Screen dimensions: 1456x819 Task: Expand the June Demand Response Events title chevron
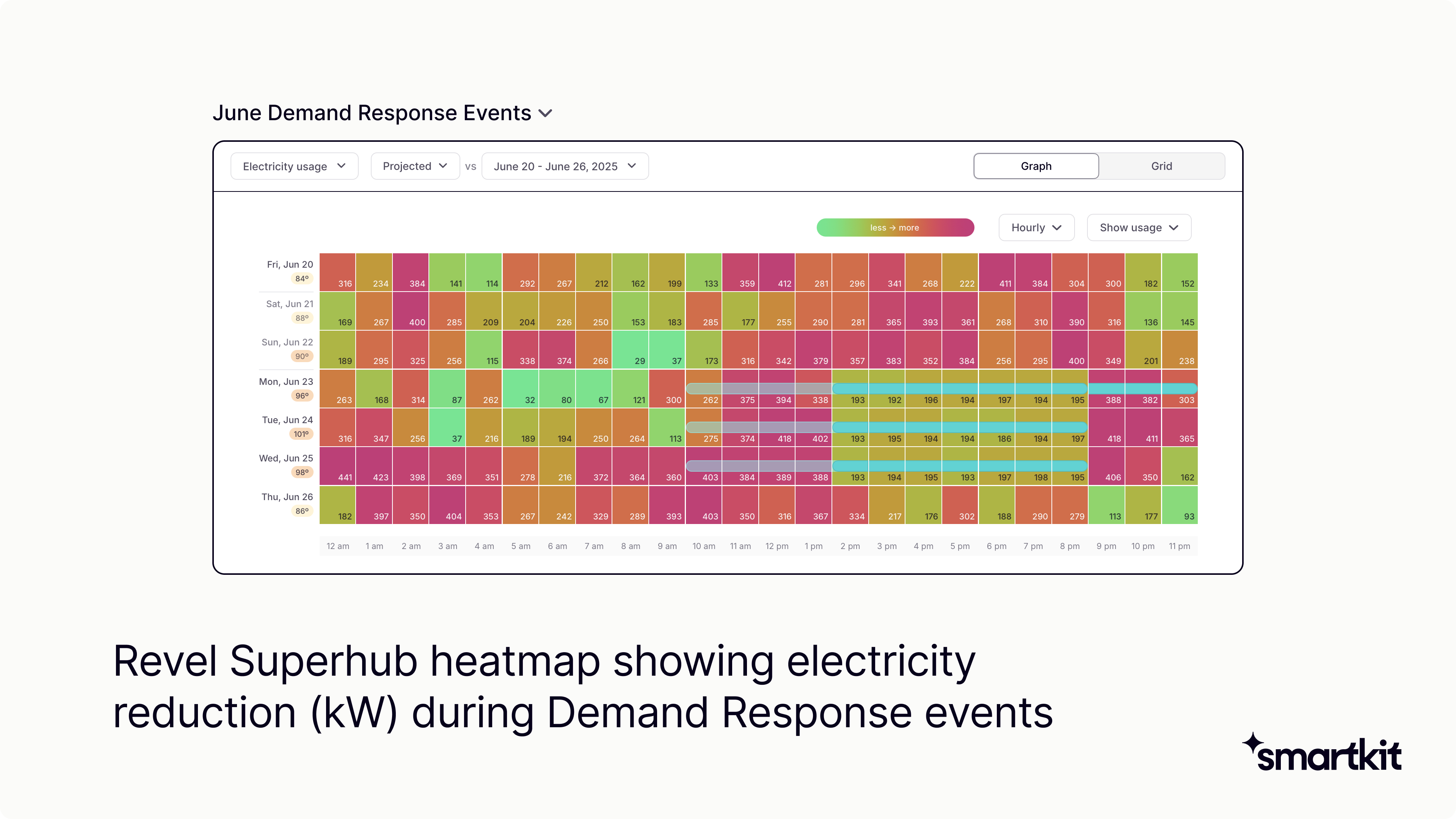pyautogui.click(x=546, y=114)
